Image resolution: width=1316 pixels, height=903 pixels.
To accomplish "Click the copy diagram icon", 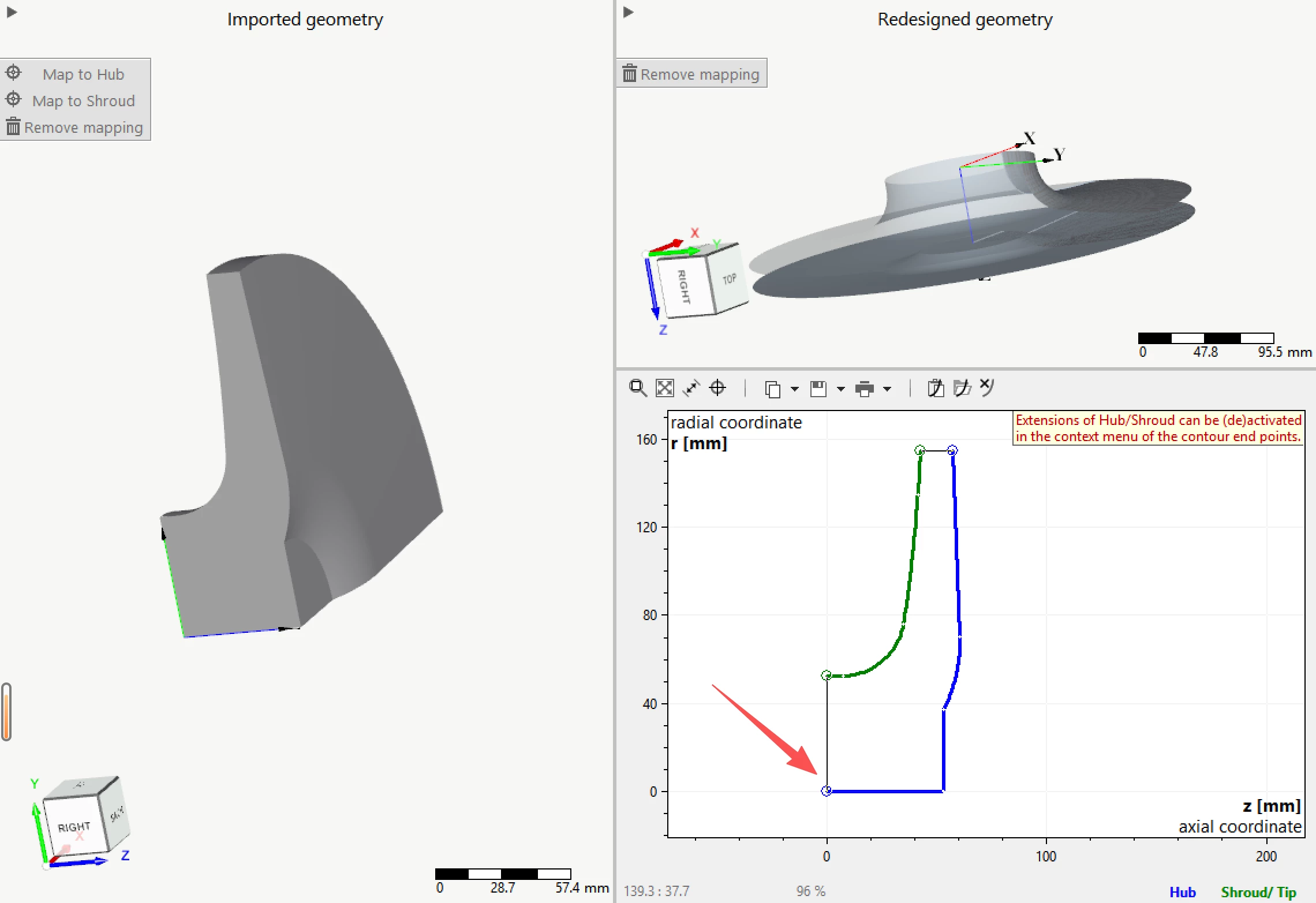I will coord(772,389).
